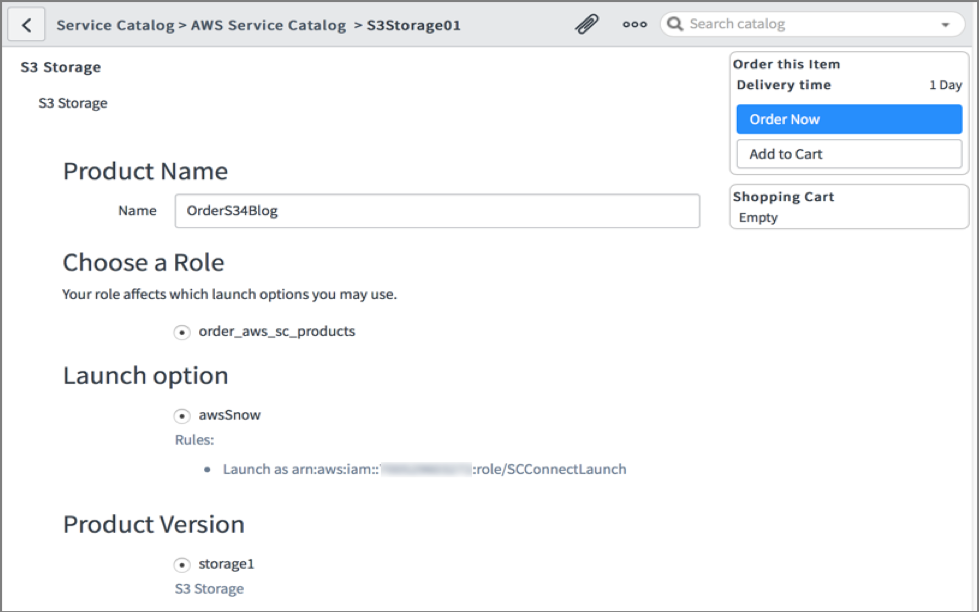Click the ellipsis more options icon
Viewport: 979px width, 612px height.
[x=634, y=24]
